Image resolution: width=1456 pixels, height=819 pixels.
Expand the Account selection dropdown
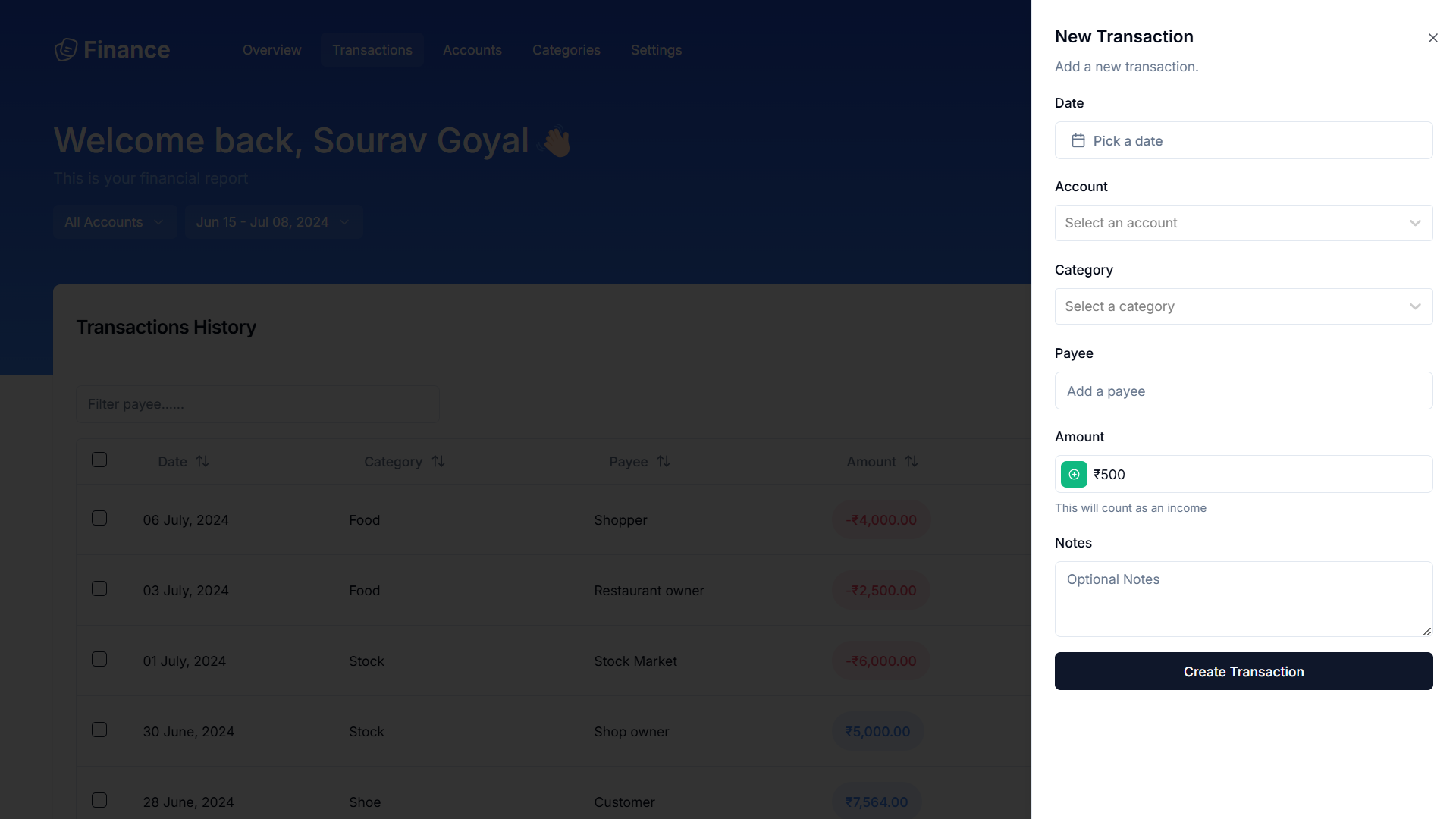click(1415, 222)
